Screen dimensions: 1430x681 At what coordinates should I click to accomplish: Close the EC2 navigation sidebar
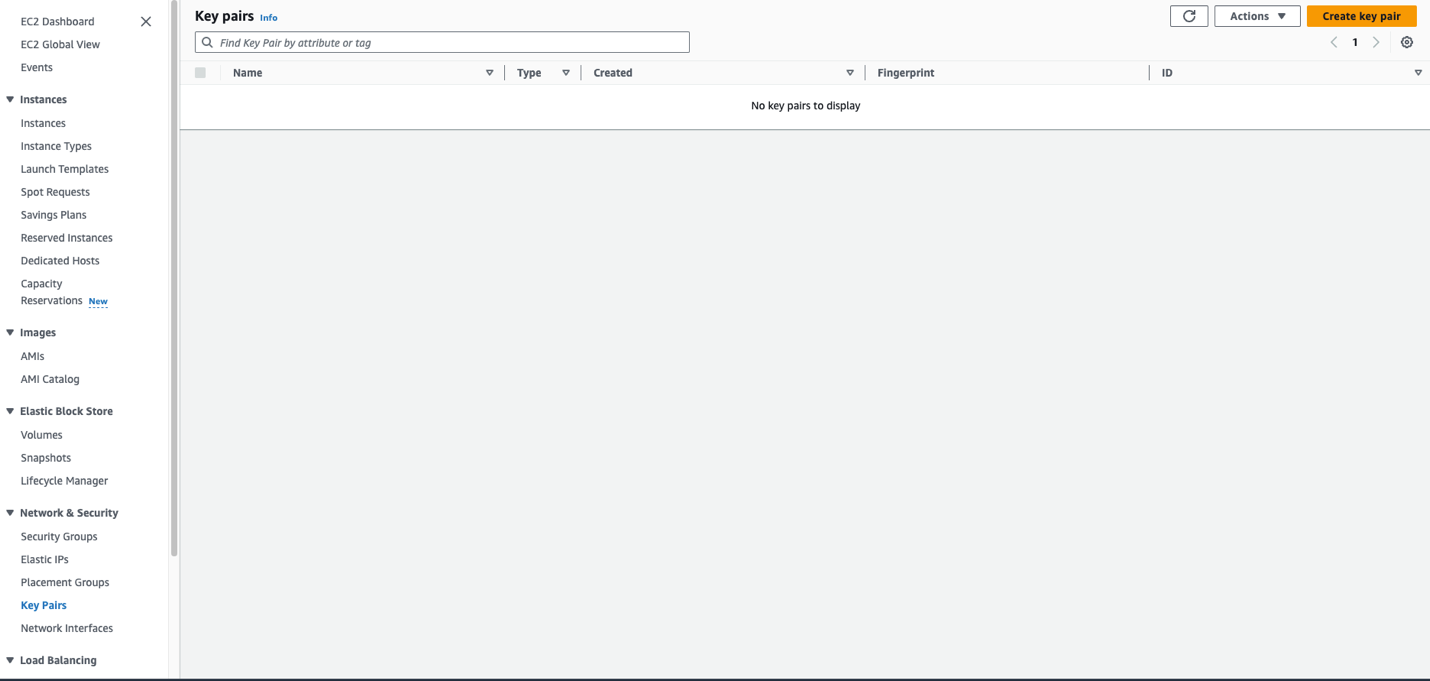[145, 20]
